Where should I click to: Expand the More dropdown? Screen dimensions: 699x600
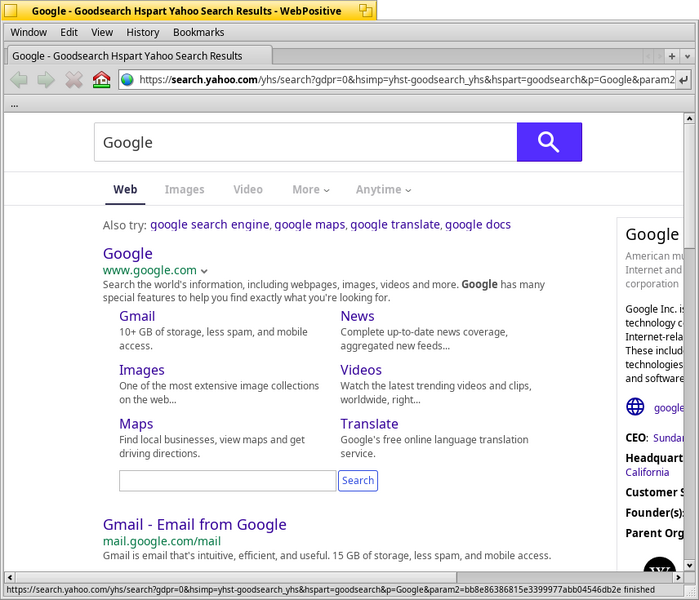point(311,189)
